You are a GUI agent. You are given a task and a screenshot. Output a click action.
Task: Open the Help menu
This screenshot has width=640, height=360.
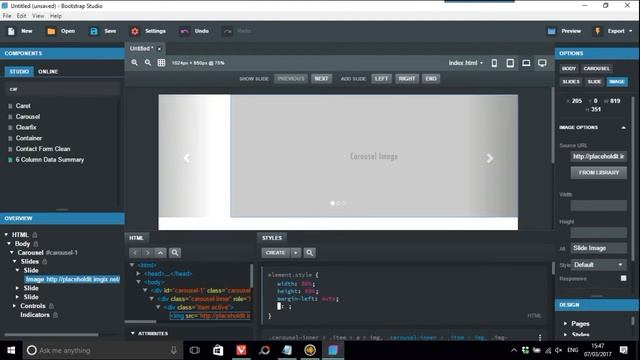click(56, 16)
